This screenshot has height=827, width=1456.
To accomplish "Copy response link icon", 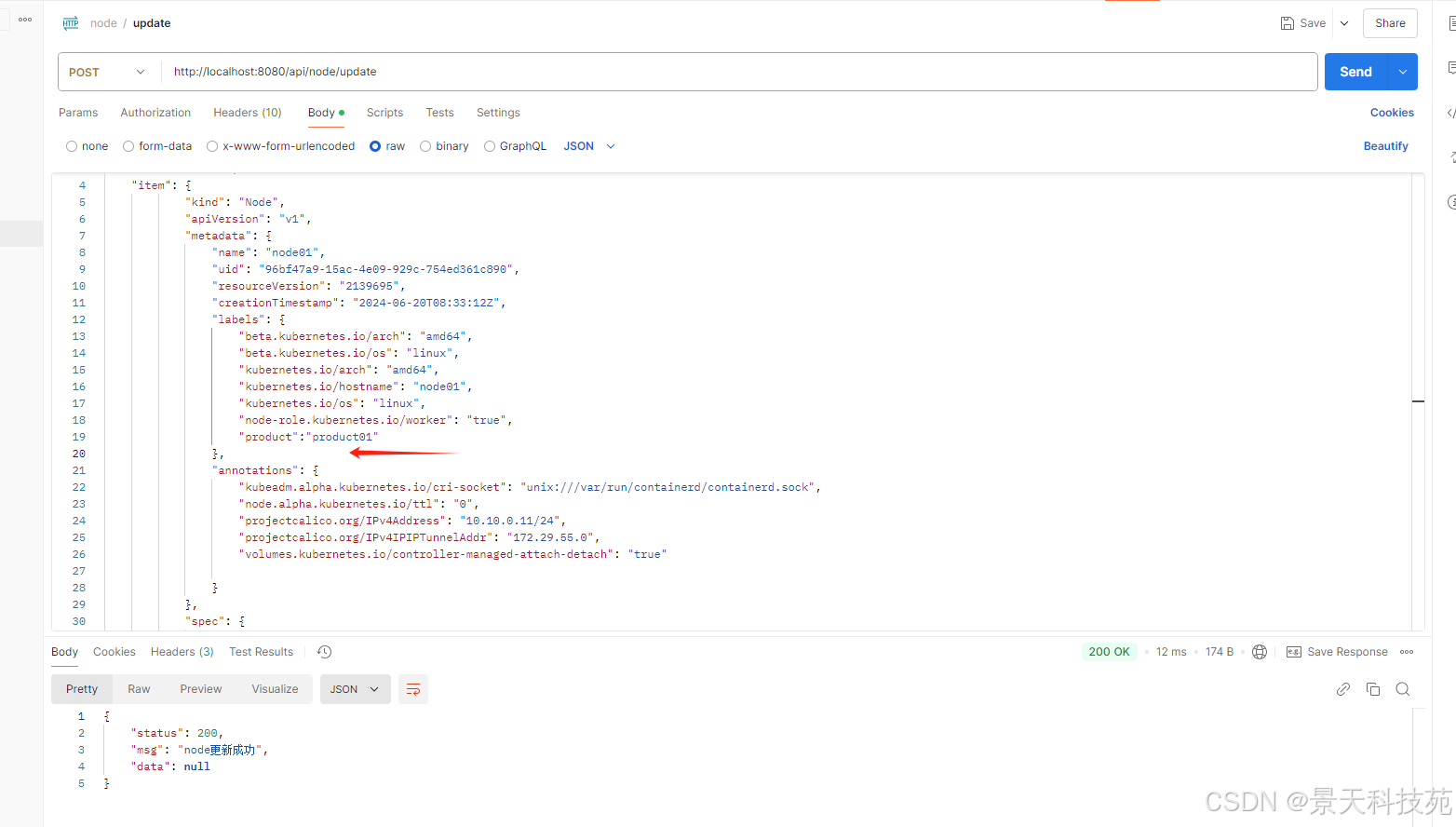I will [x=1343, y=689].
